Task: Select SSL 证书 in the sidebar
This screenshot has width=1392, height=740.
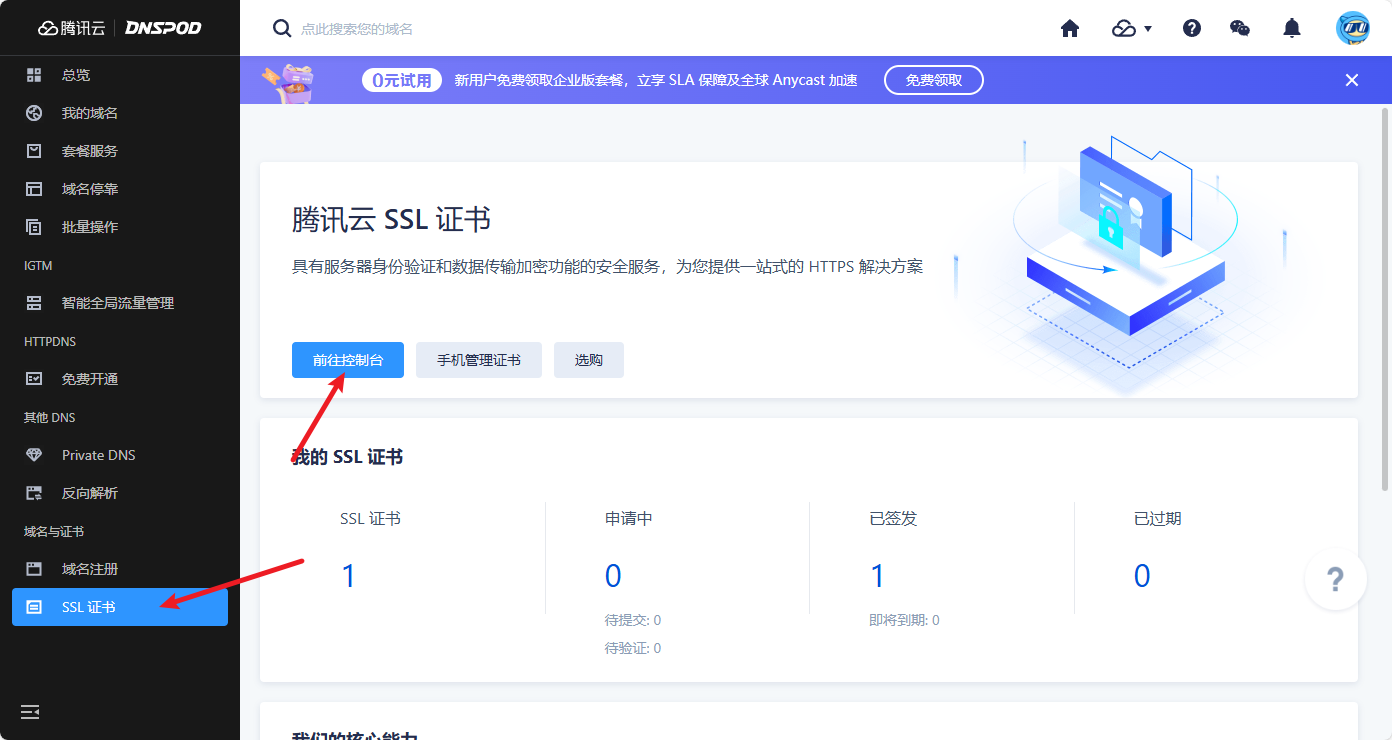Action: tap(120, 607)
